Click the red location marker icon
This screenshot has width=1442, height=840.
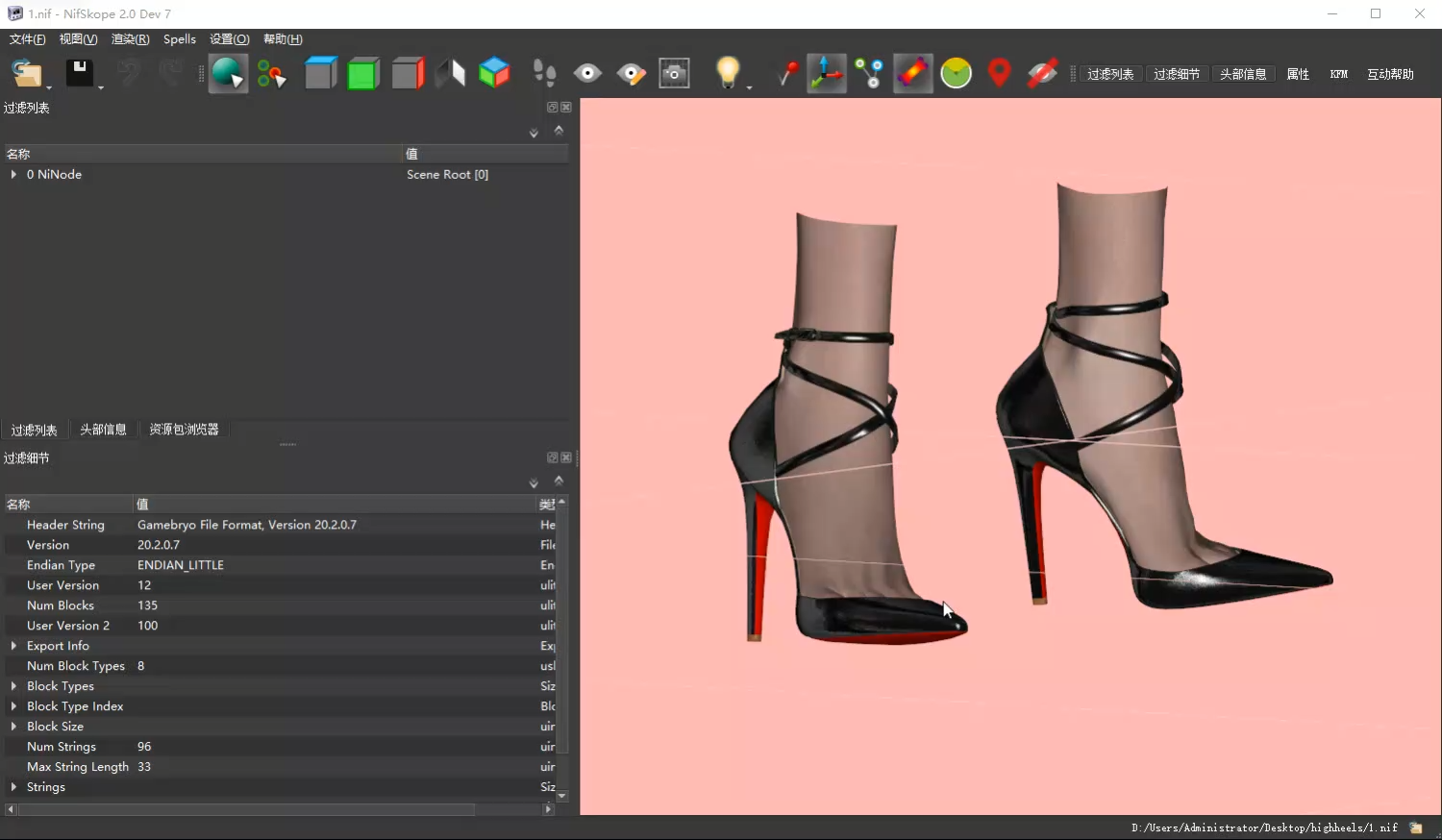[1000, 73]
